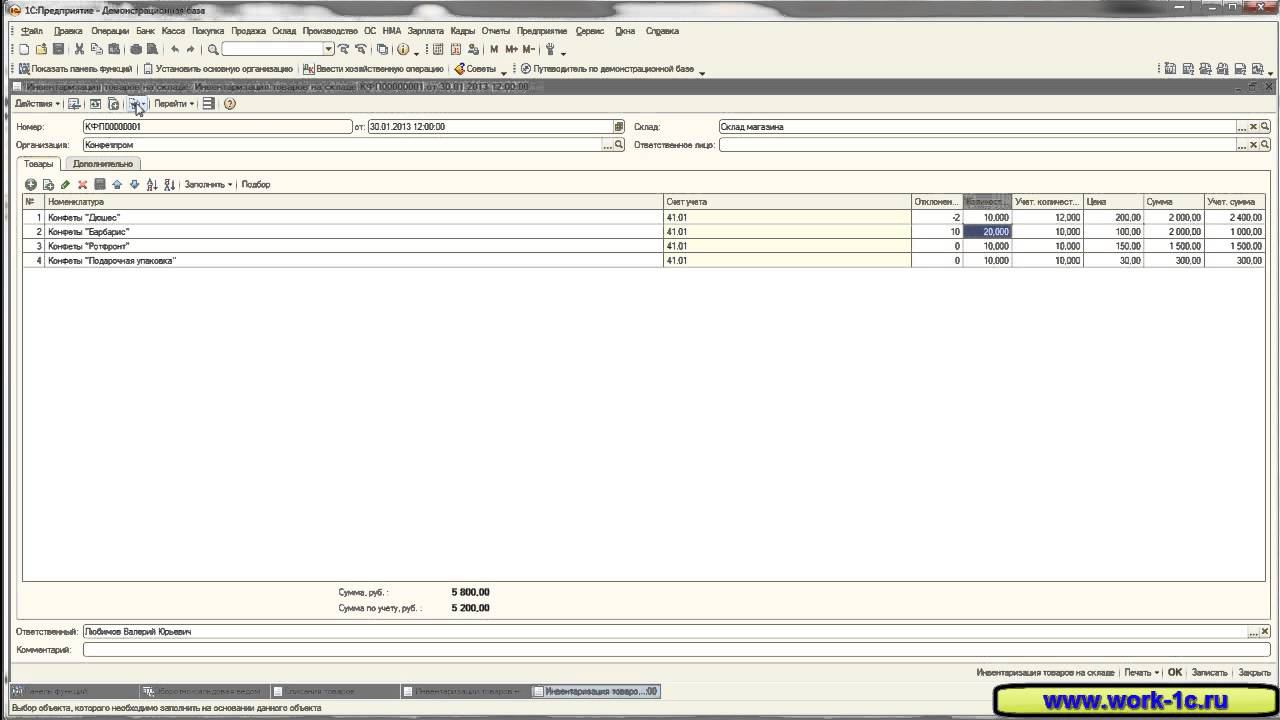Click Ввести хозяйственную операцию
This screenshot has width=1280, height=720.
click(373, 69)
